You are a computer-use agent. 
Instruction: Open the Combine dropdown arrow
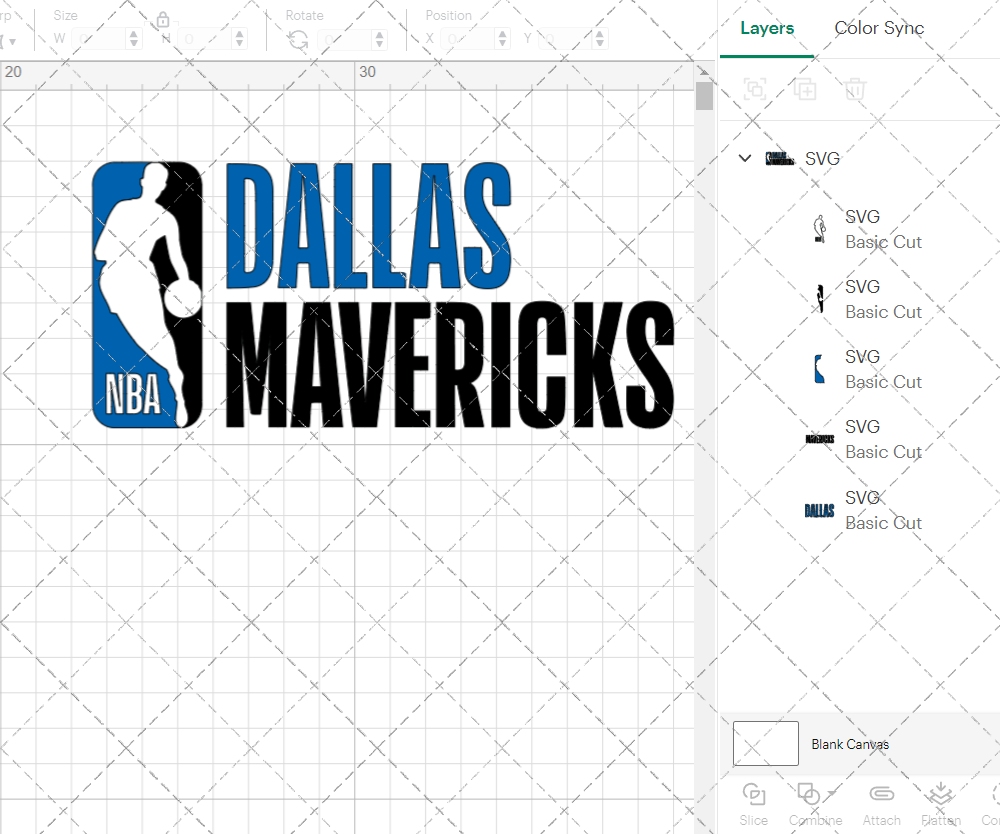(830, 793)
